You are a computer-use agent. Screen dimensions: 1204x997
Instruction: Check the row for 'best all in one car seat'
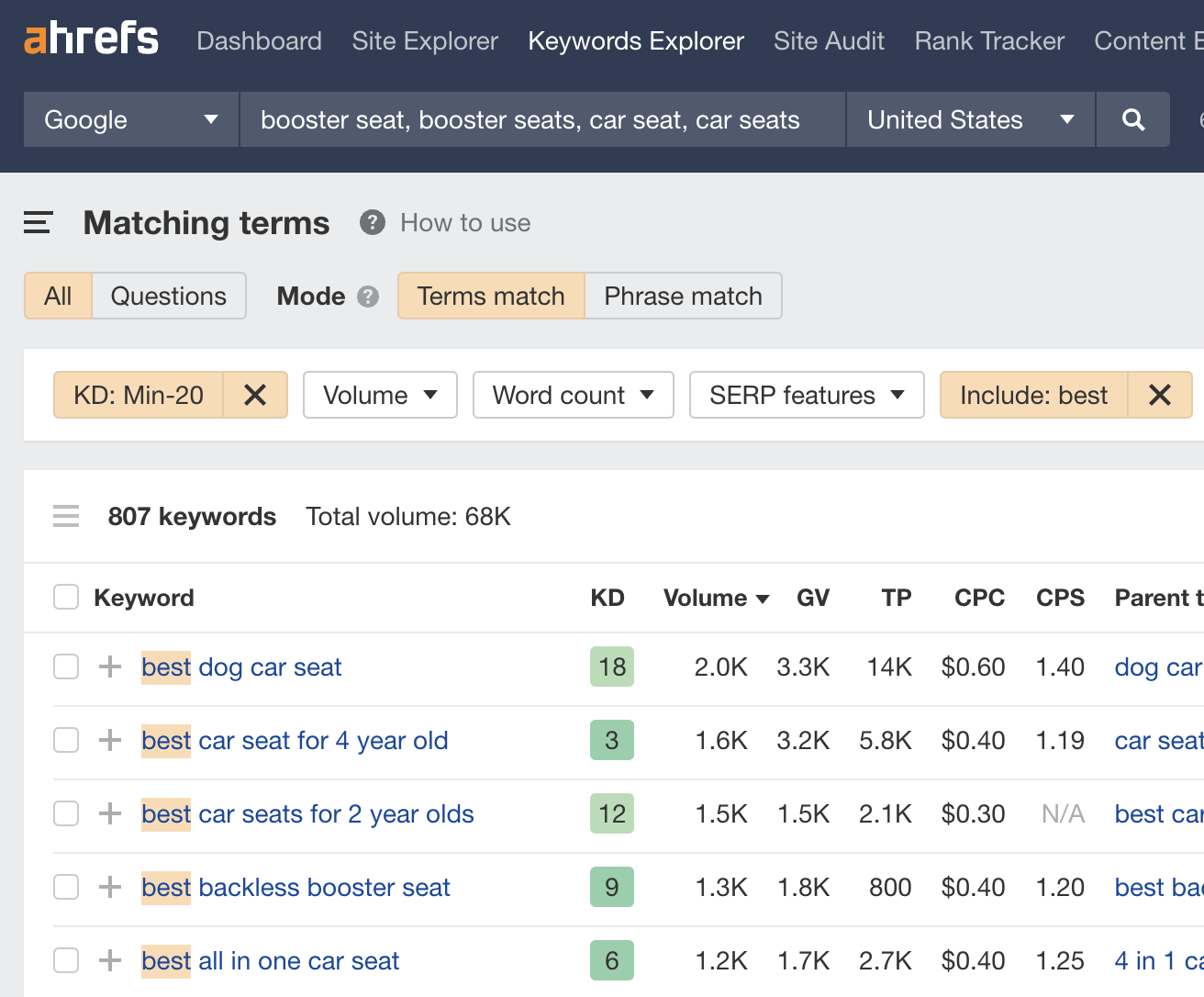(x=65, y=960)
